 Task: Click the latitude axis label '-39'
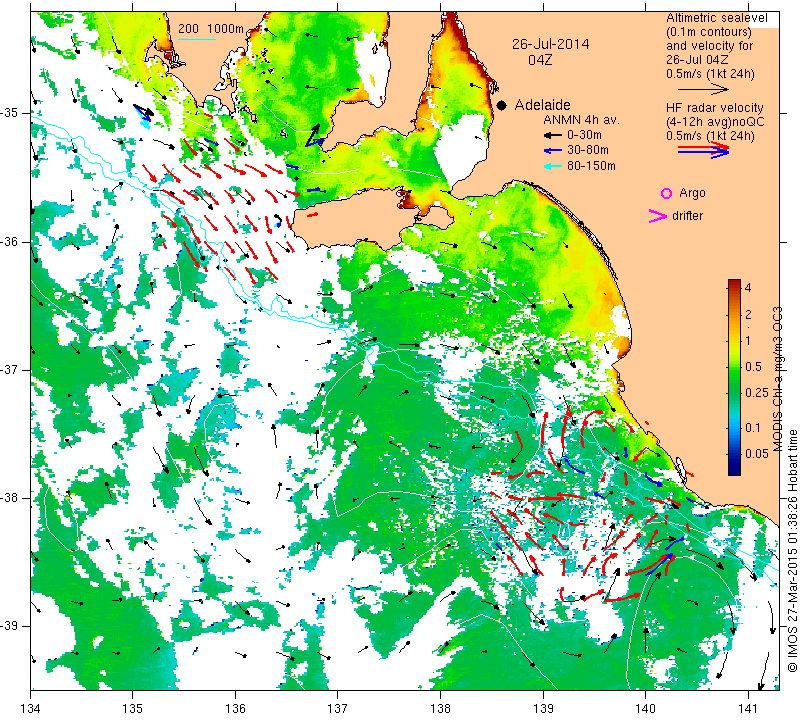click(10, 626)
